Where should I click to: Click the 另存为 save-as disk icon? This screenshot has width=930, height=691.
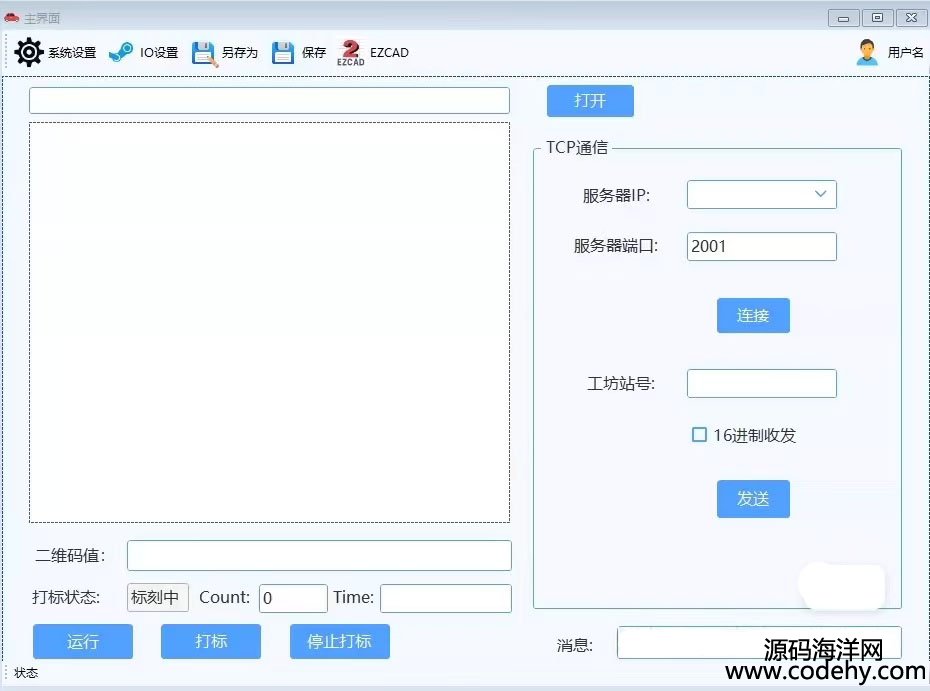(204, 53)
